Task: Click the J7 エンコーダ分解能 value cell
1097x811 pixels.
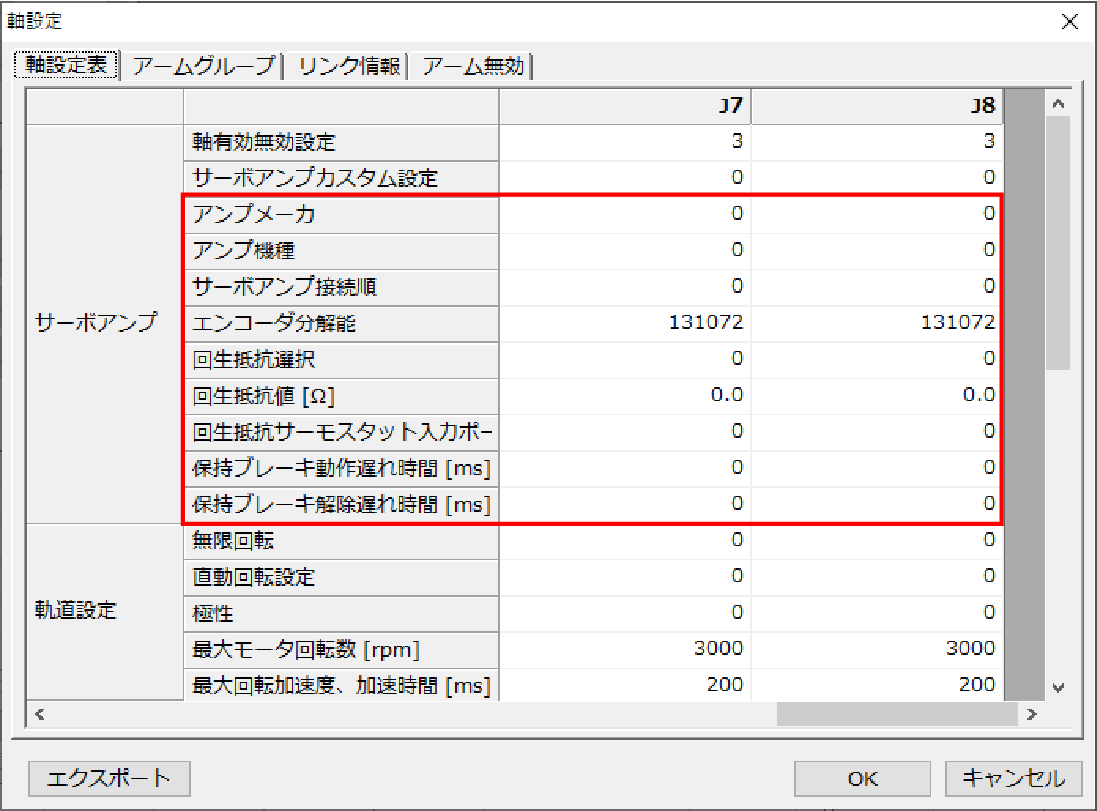Action: click(625, 323)
